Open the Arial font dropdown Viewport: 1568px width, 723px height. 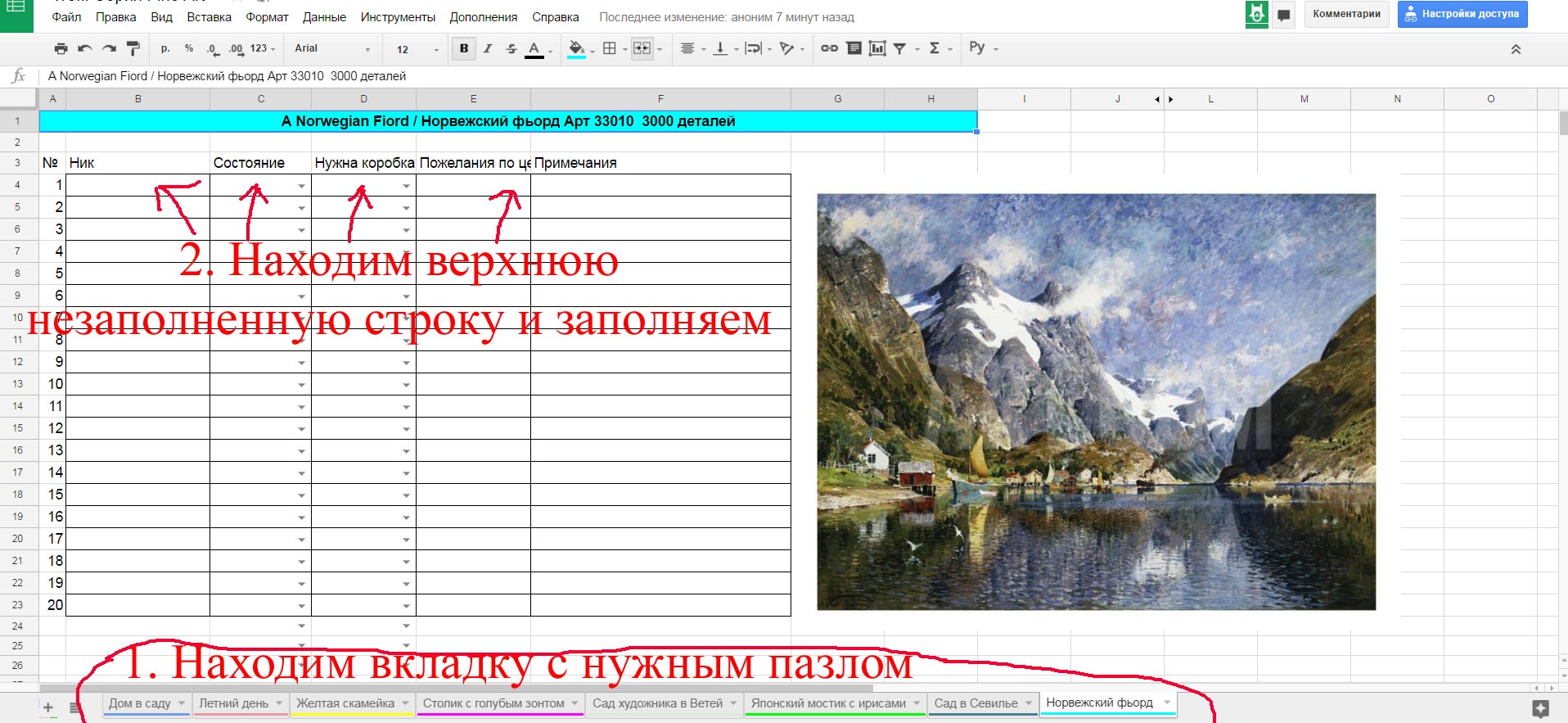[x=331, y=49]
